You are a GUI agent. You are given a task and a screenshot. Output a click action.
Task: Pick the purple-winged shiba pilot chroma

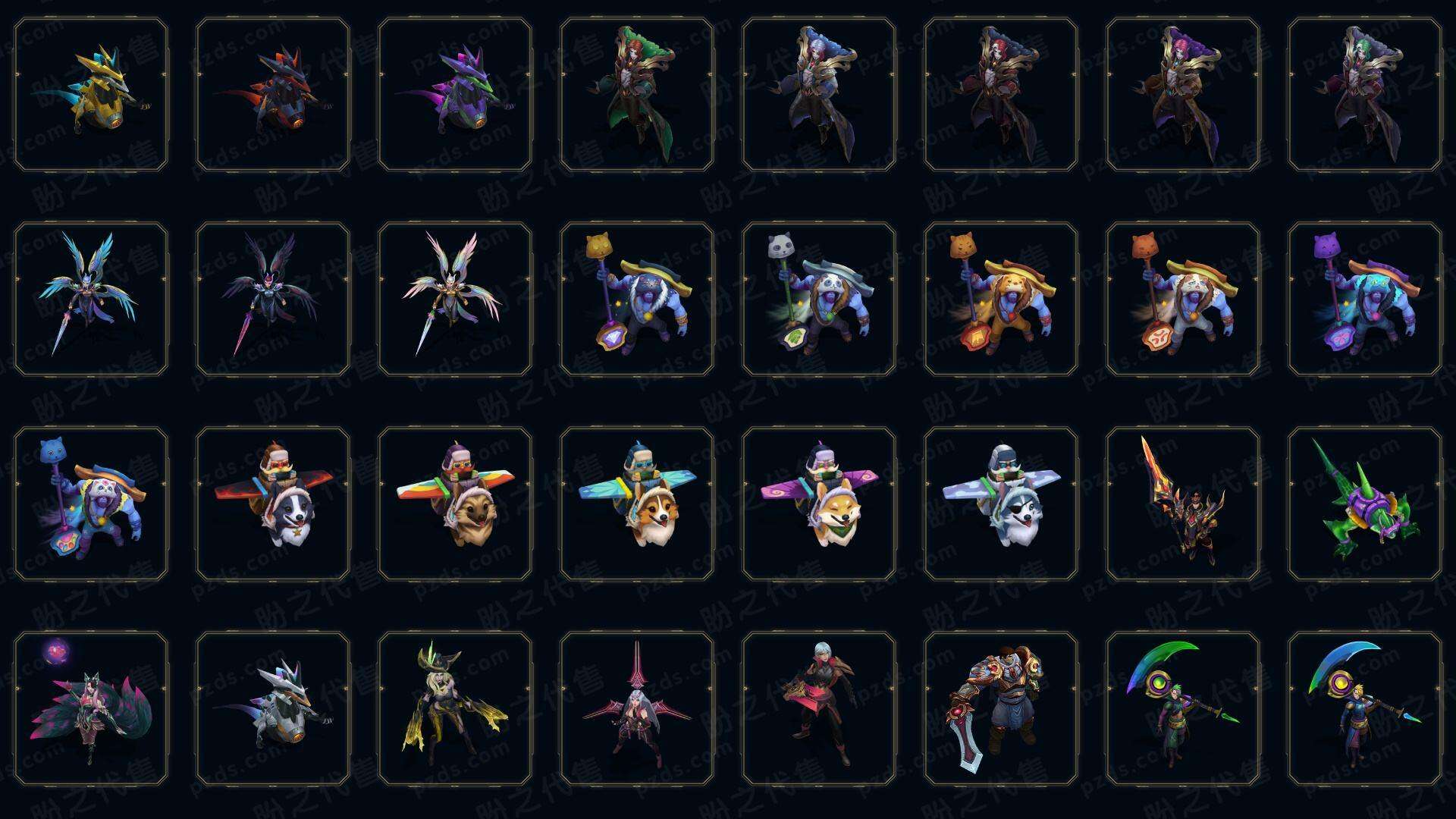tap(819, 504)
